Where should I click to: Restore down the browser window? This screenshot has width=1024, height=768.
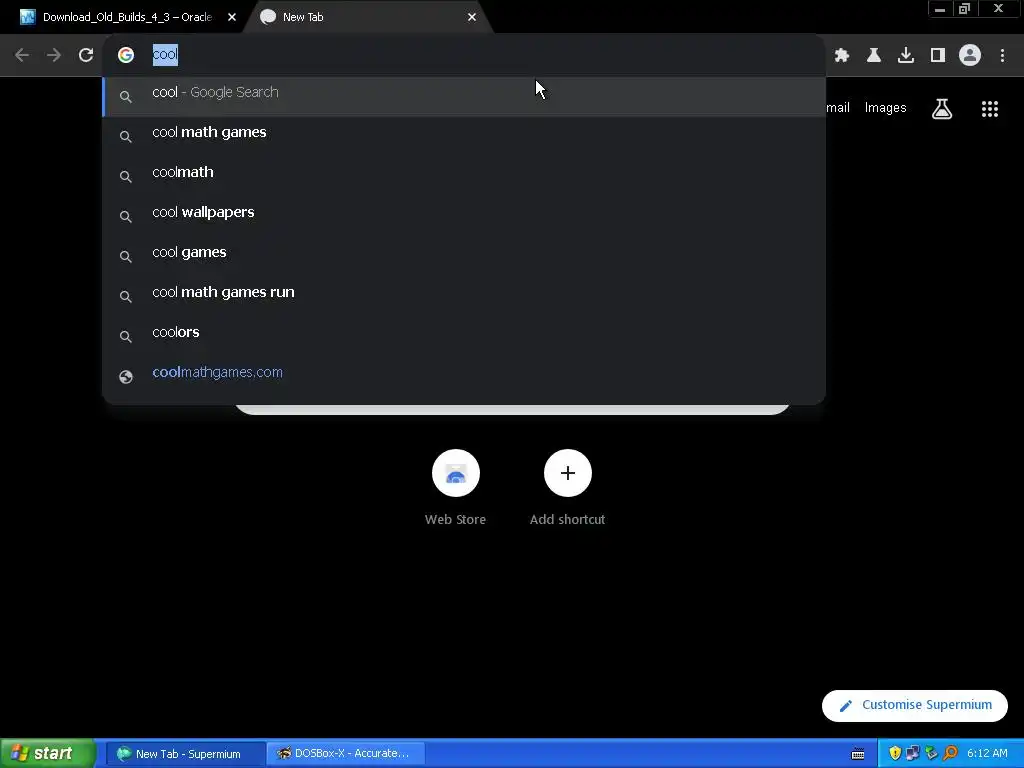point(965,9)
